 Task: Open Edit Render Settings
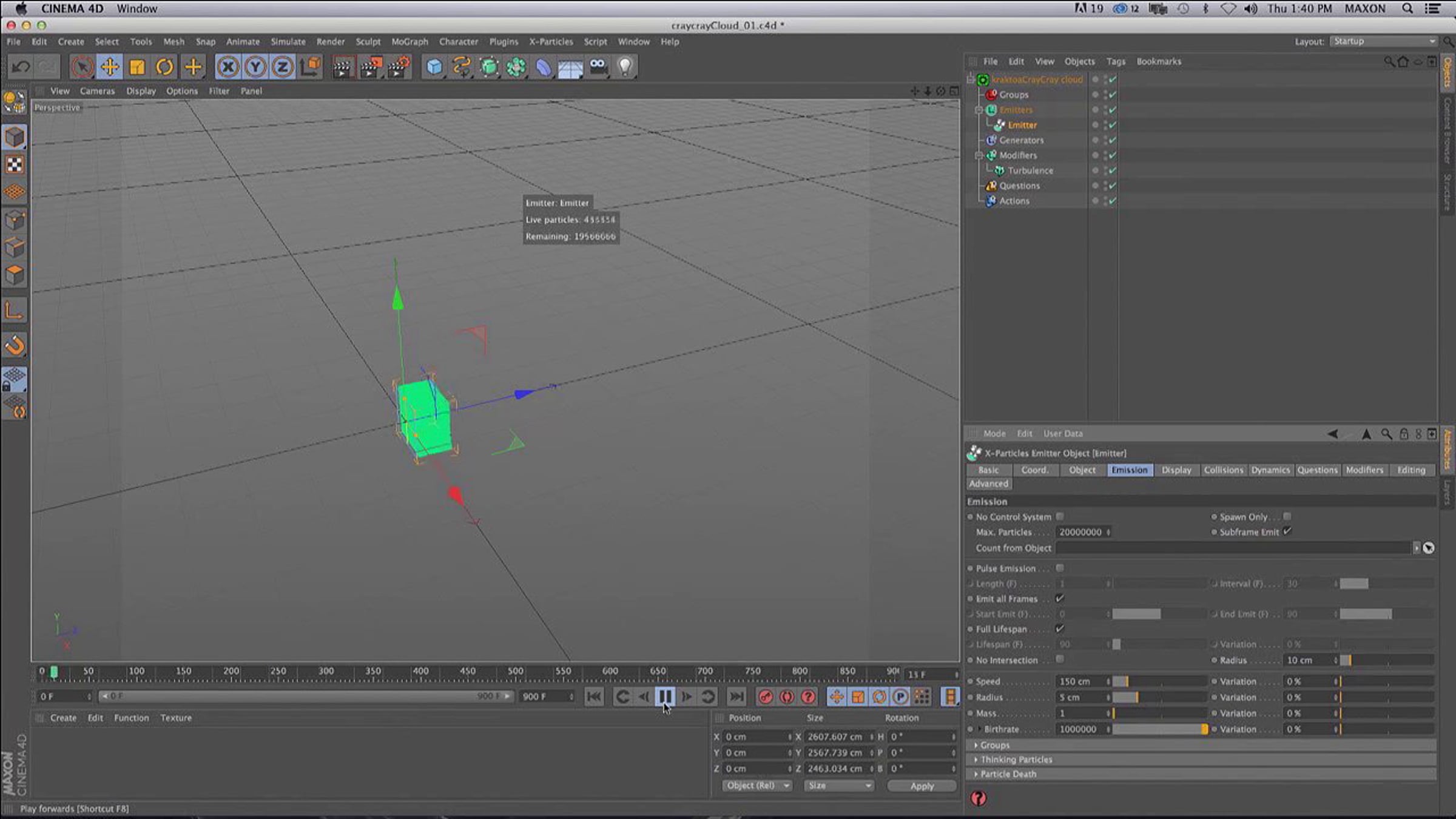[x=399, y=67]
